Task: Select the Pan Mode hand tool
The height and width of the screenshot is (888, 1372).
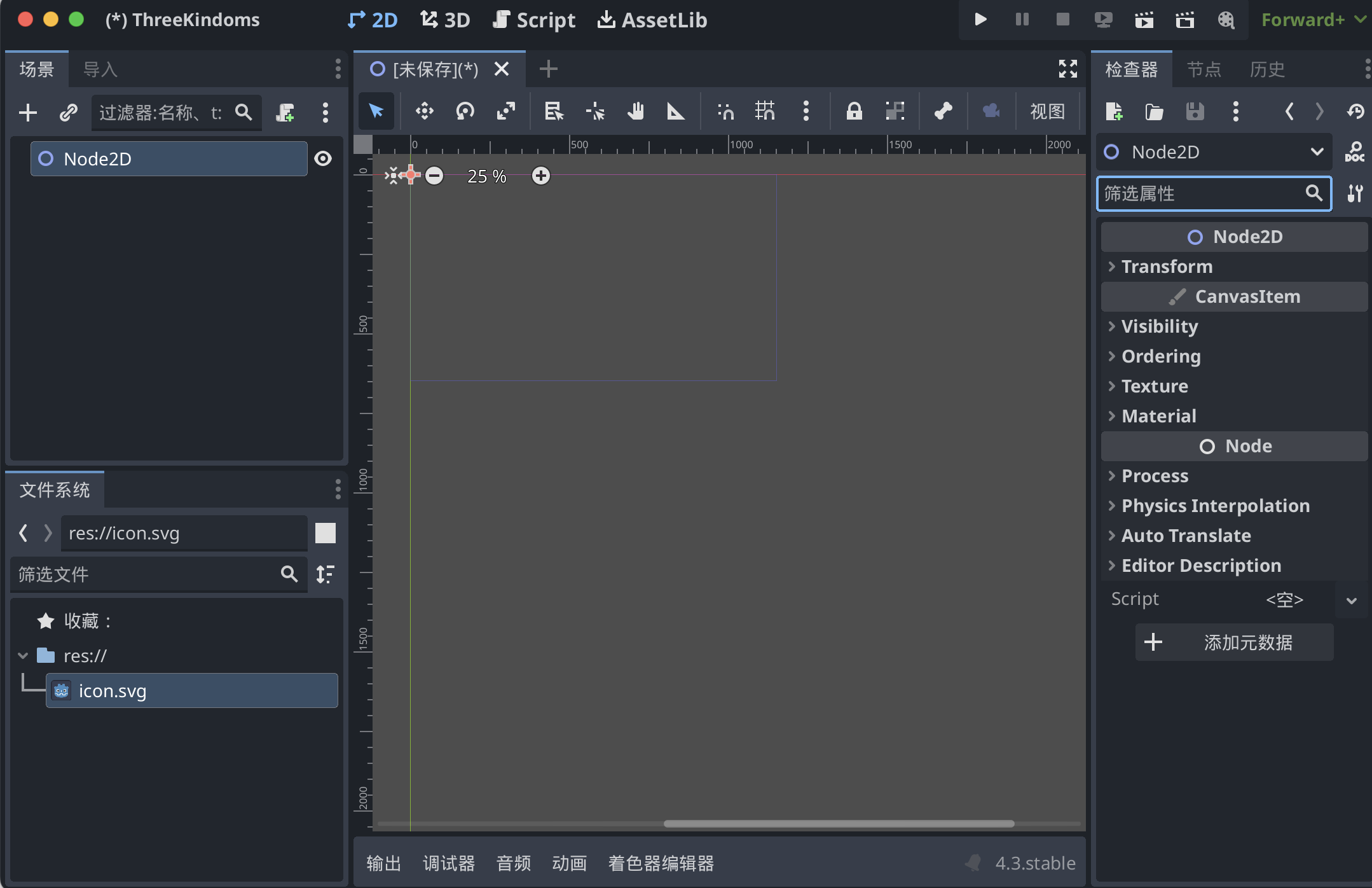Action: point(635,111)
